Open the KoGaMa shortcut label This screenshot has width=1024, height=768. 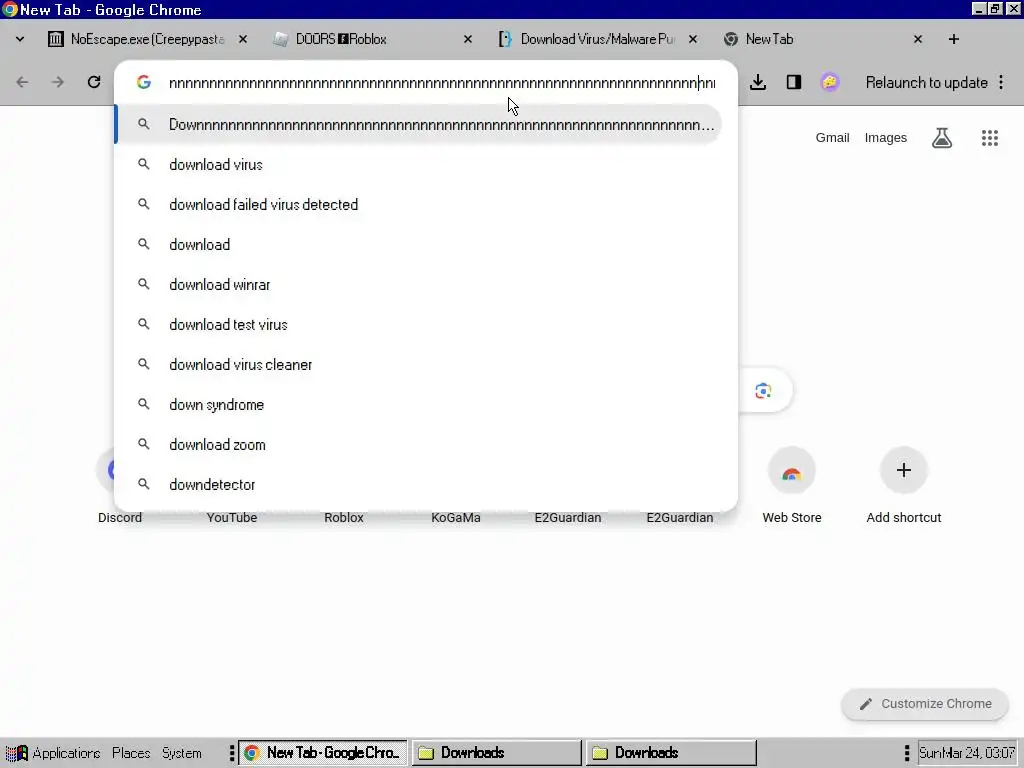456,517
